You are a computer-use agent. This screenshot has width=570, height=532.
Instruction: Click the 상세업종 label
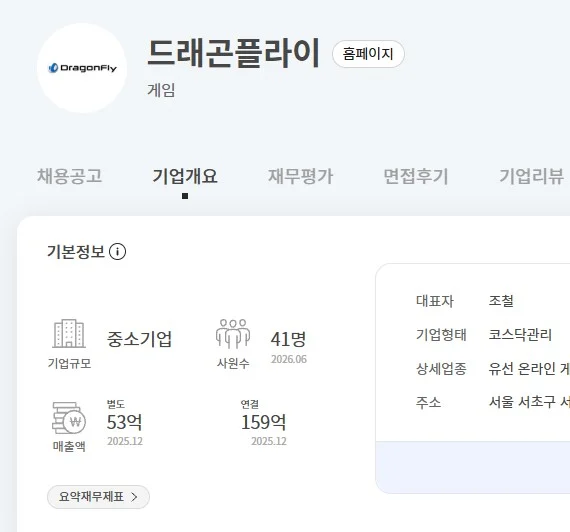pyautogui.click(x=441, y=369)
